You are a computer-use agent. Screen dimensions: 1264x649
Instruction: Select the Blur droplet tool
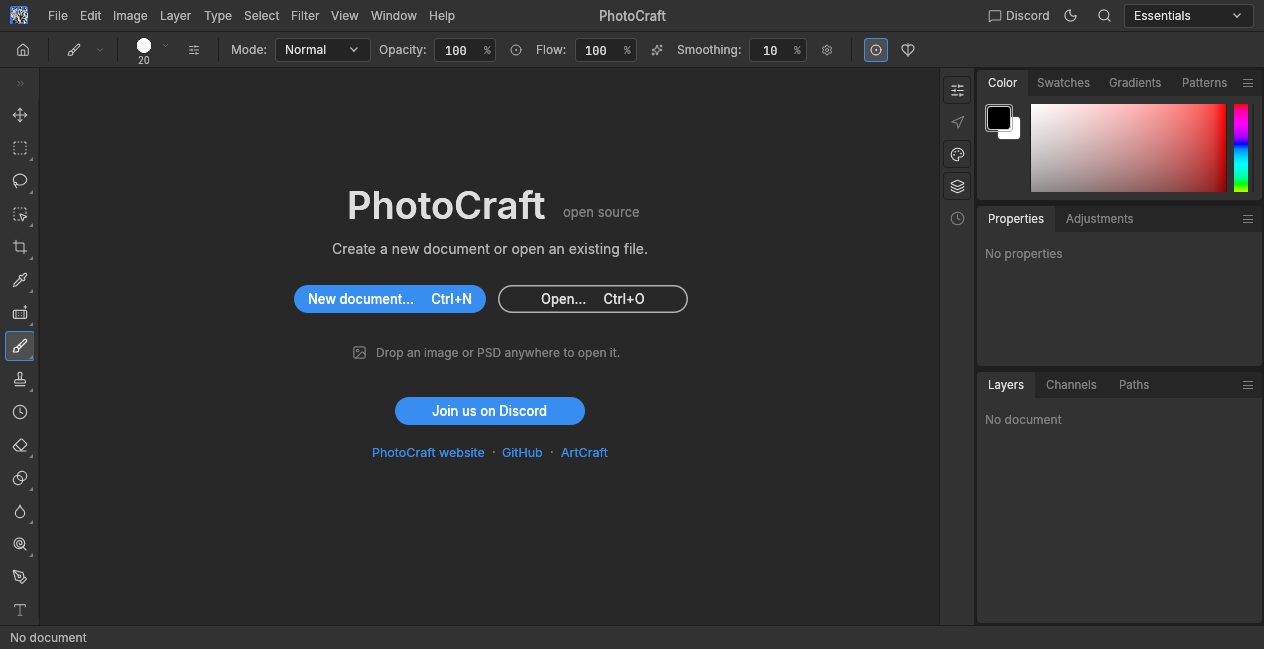pos(19,511)
